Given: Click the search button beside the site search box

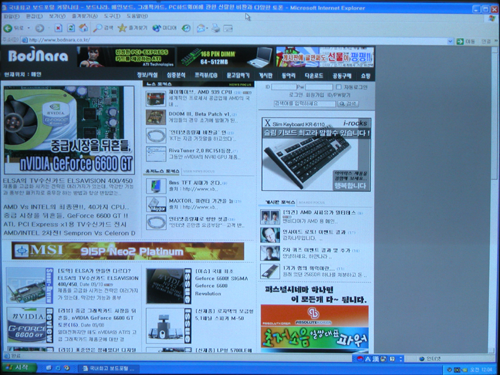Looking at the screenshot, I should click(x=348, y=104).
